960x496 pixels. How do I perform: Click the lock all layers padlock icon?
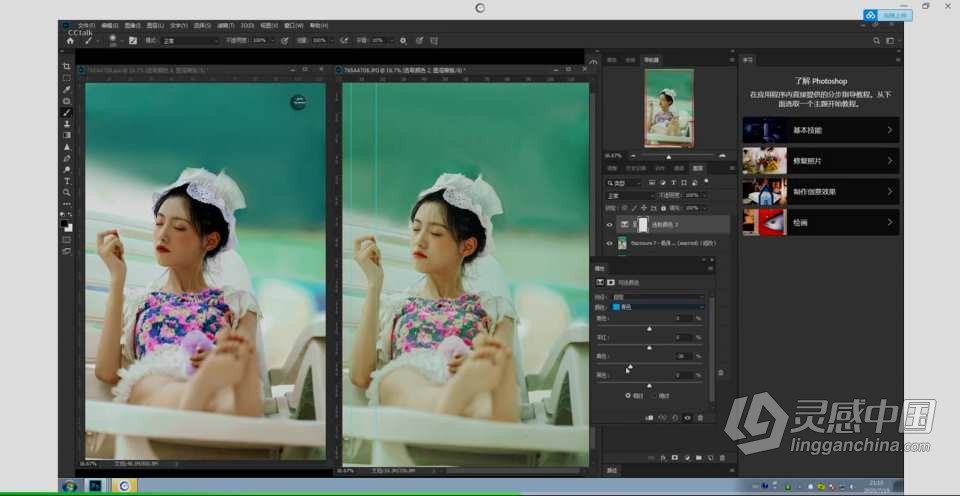pyautogui.click(x=663, y=208)
